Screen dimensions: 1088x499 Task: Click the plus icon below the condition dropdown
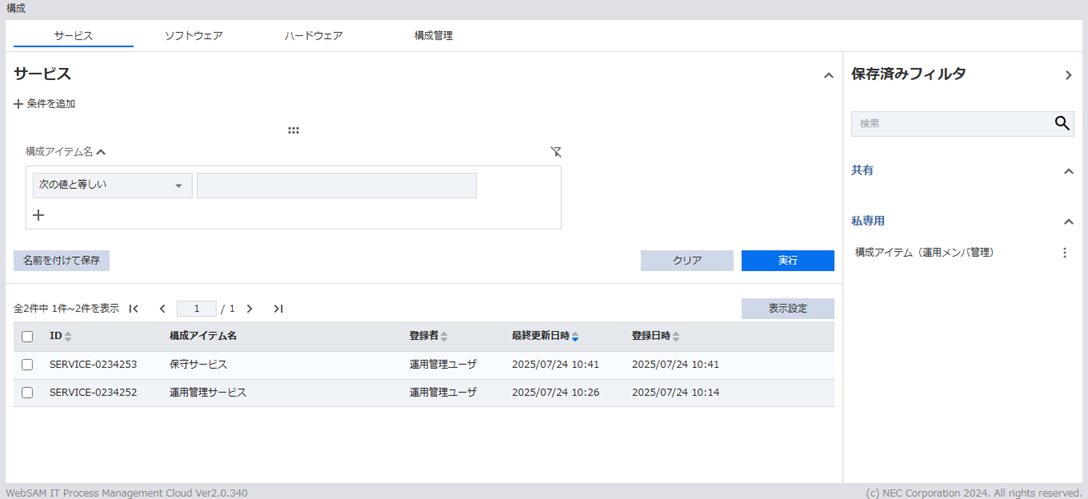(x=39, y=214)
